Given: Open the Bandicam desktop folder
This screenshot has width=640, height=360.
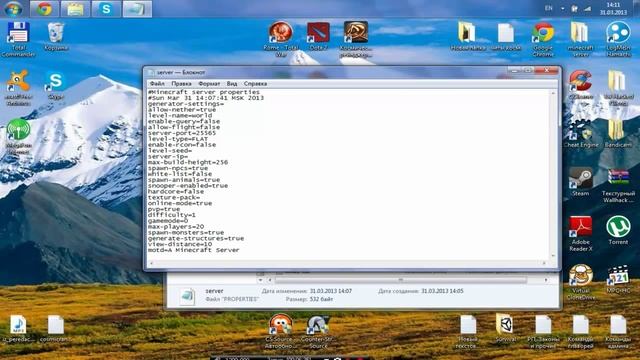Looking at the screenshot, I should pos(618,133).
